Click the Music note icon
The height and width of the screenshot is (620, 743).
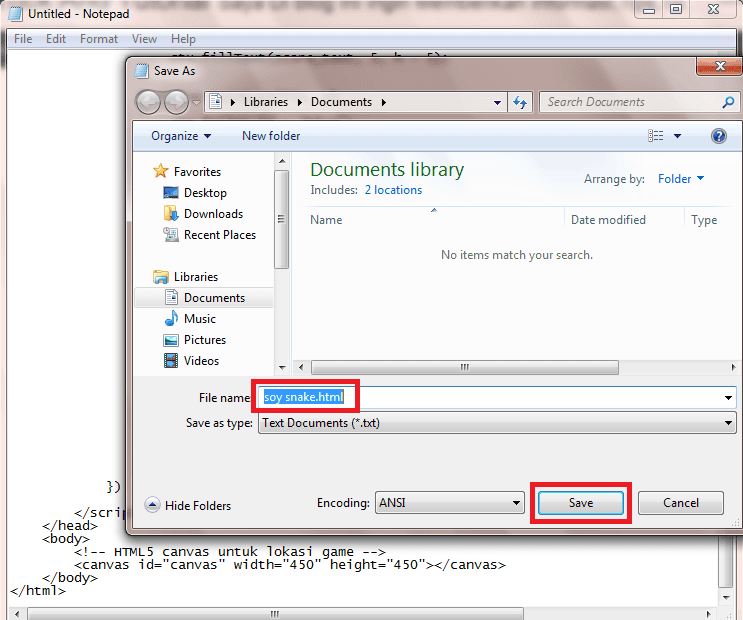point(171,318)
